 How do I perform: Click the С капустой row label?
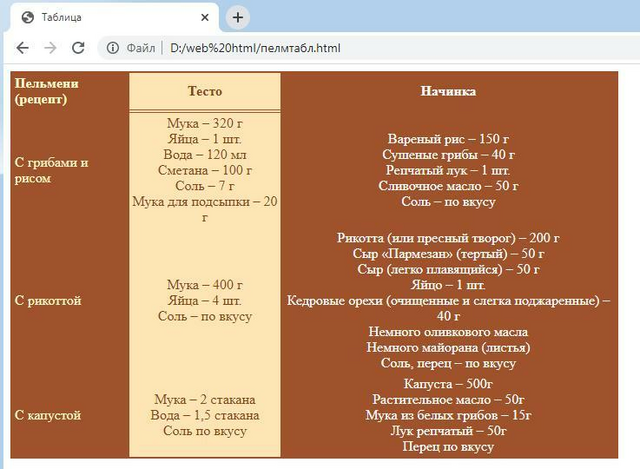(x=48, y=415)
